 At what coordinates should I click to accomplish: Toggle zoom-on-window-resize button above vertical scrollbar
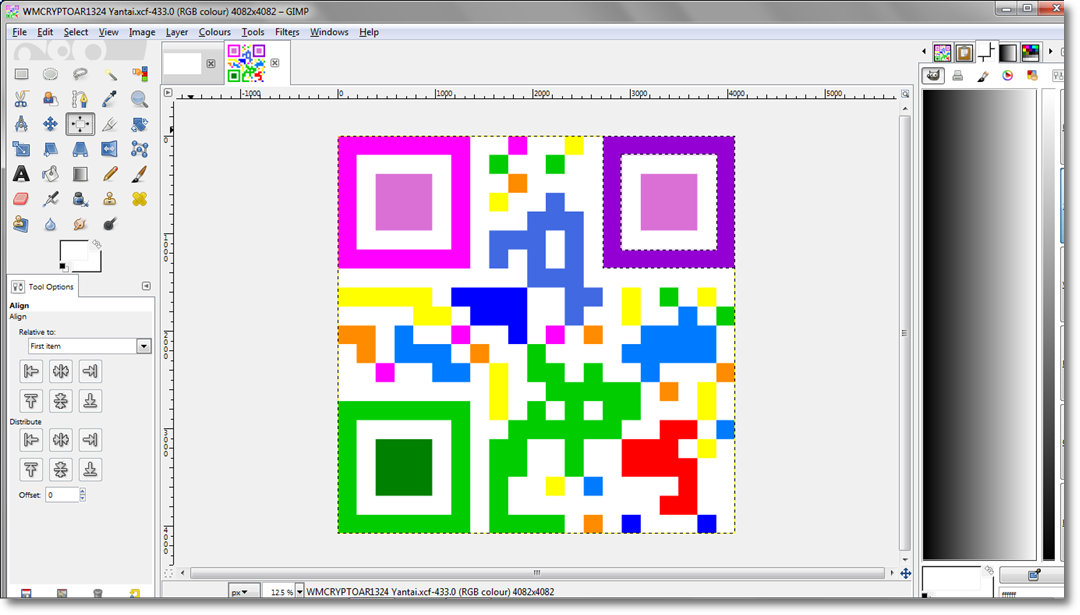(905, 94)
